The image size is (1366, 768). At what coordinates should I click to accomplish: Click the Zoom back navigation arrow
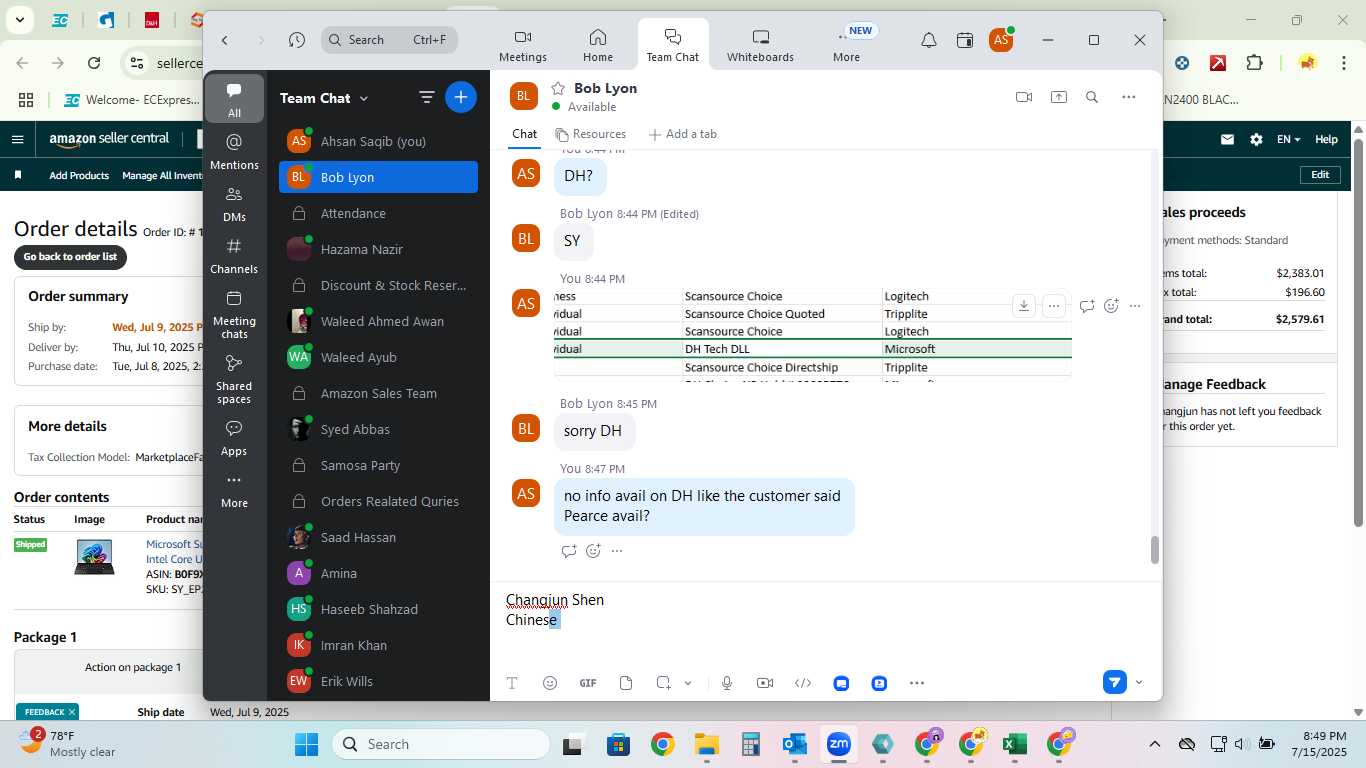[x=225, y=40]
